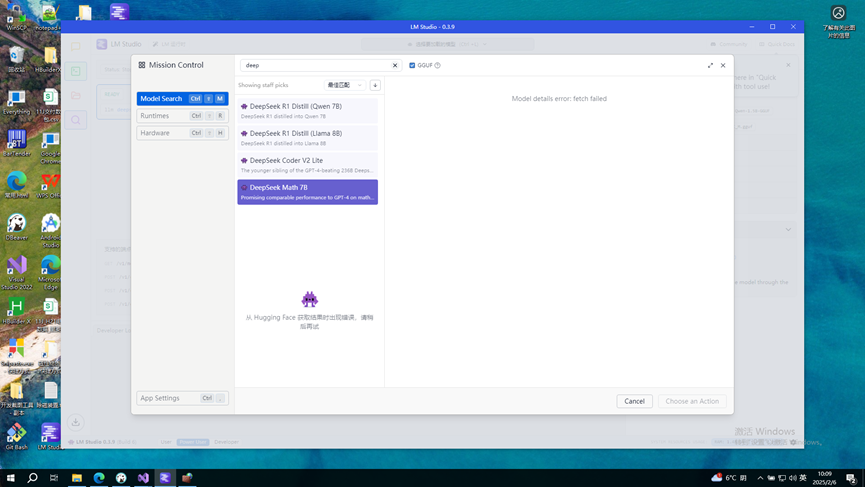Image resolution: width=865 pixels, height=487 pixels.
Task: Open the sort order dropdown for search results
Action: 344,85
